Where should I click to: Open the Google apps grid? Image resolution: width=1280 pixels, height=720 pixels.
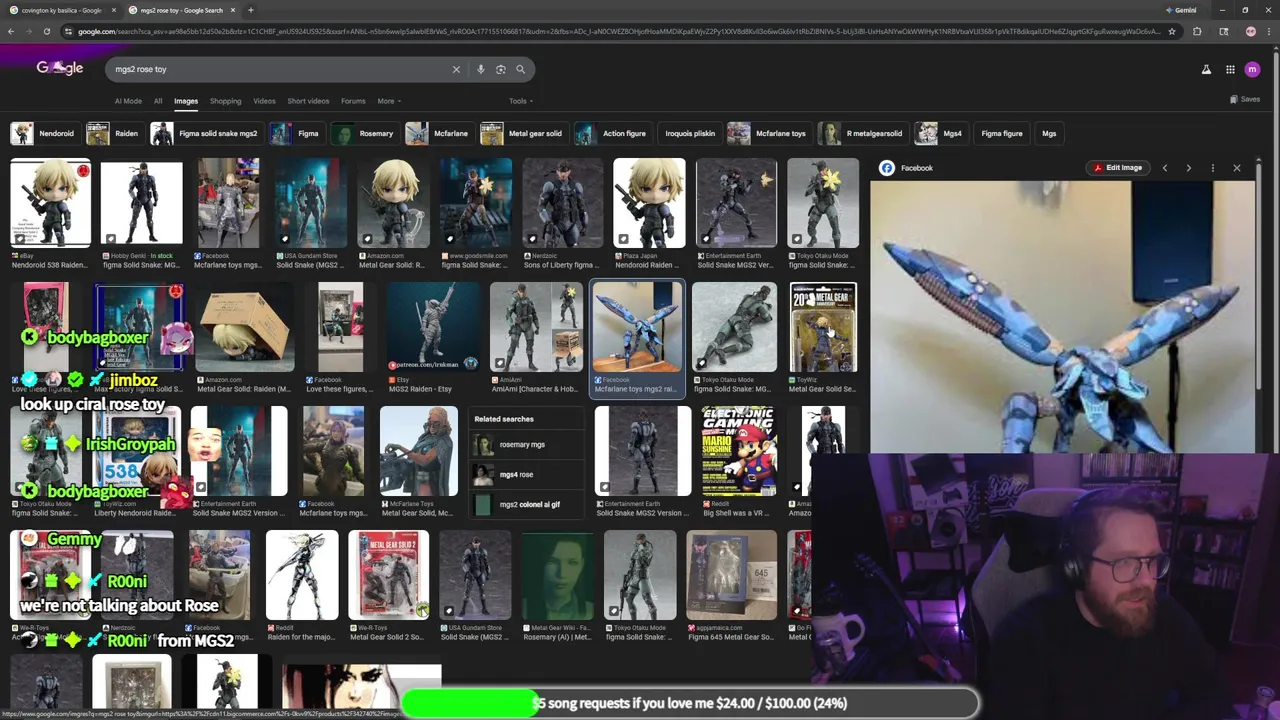1230,69
